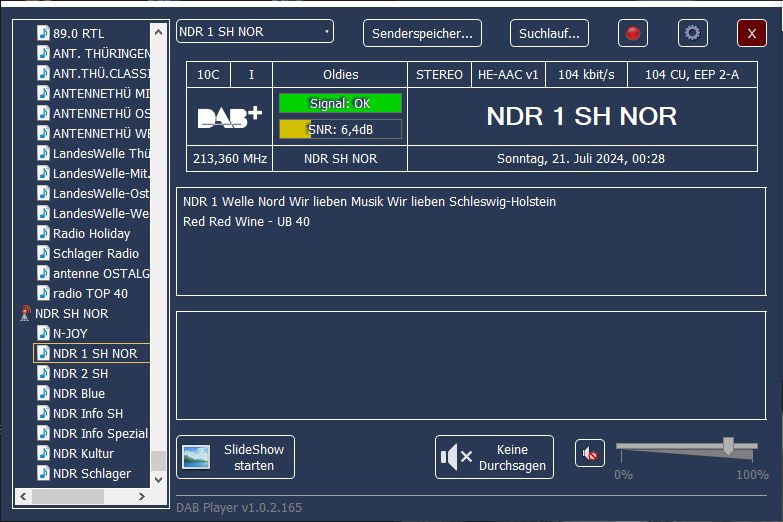The image size is (783, 522).
Task: Toggle announcements with Keine Durchsagen button
Action: tap(494, 457)
